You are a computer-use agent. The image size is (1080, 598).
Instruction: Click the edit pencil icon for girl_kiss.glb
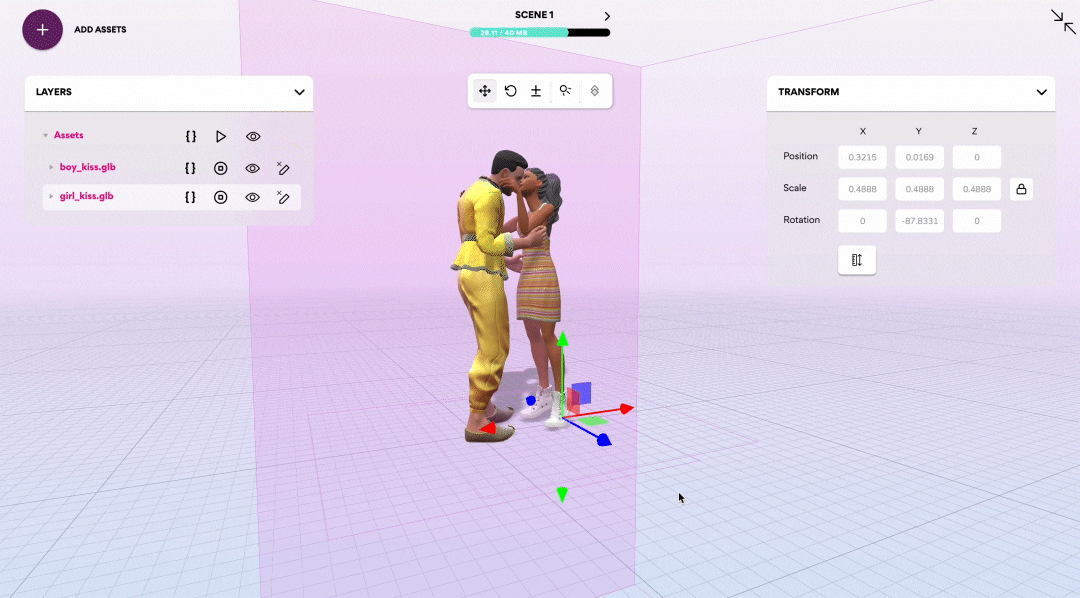283,197
